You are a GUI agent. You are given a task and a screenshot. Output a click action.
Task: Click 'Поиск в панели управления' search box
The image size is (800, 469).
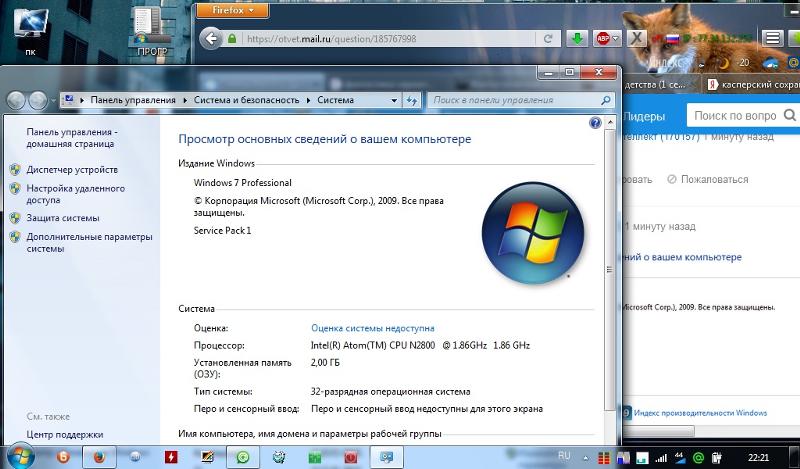(x=520, y=100)
